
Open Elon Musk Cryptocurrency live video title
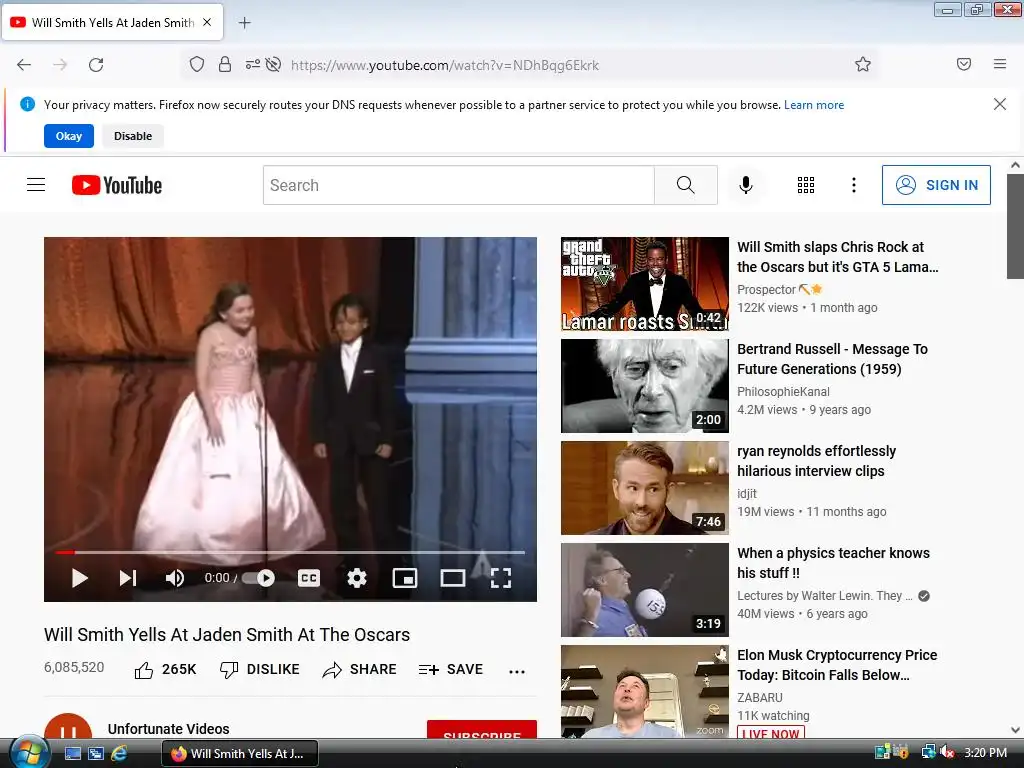click(x=837, y=665)
